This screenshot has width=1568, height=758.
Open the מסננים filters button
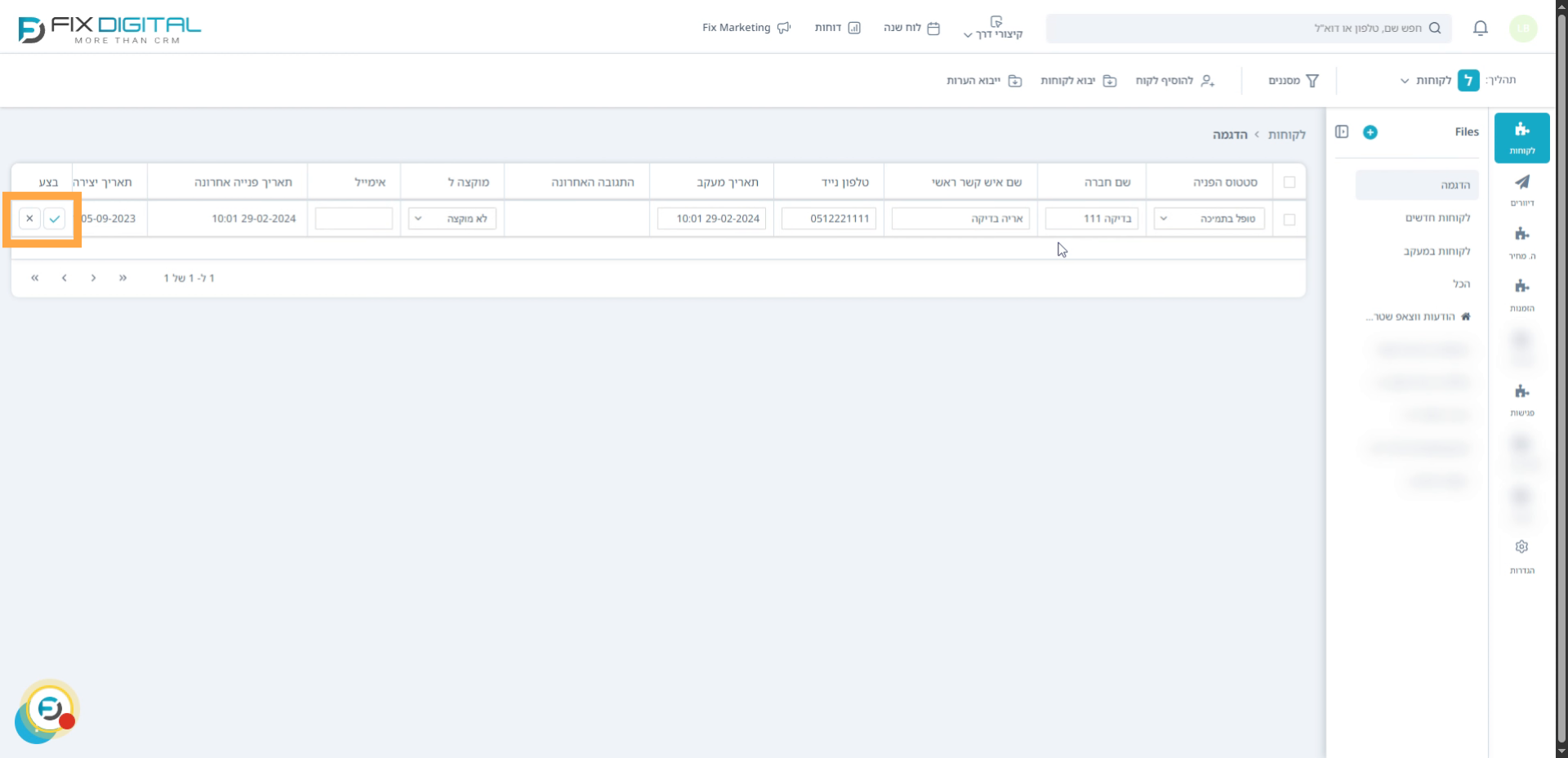coord(1293,80)
